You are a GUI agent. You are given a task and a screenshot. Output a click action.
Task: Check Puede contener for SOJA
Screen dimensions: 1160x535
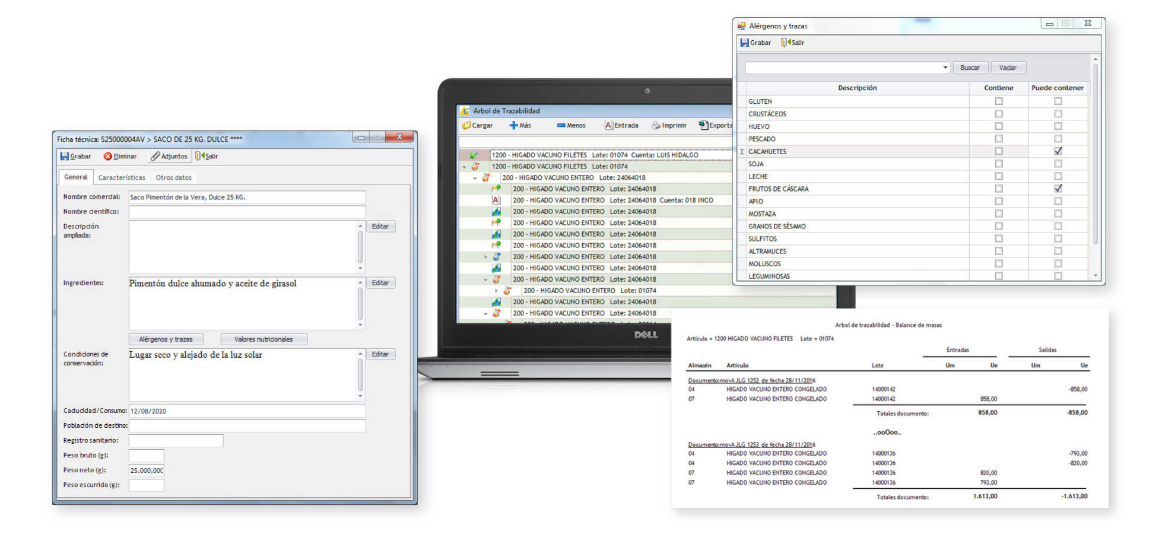pyautogui.click(x=1058, y=164)
